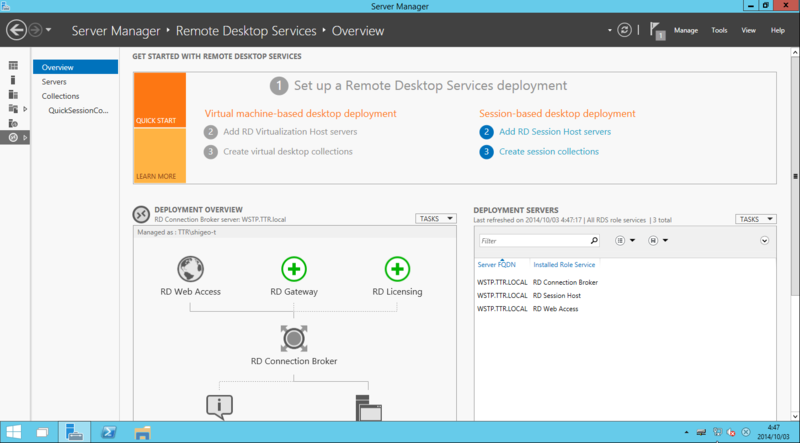Click Remote Desktop Services sidebar icon

click(x=13, y=137)
